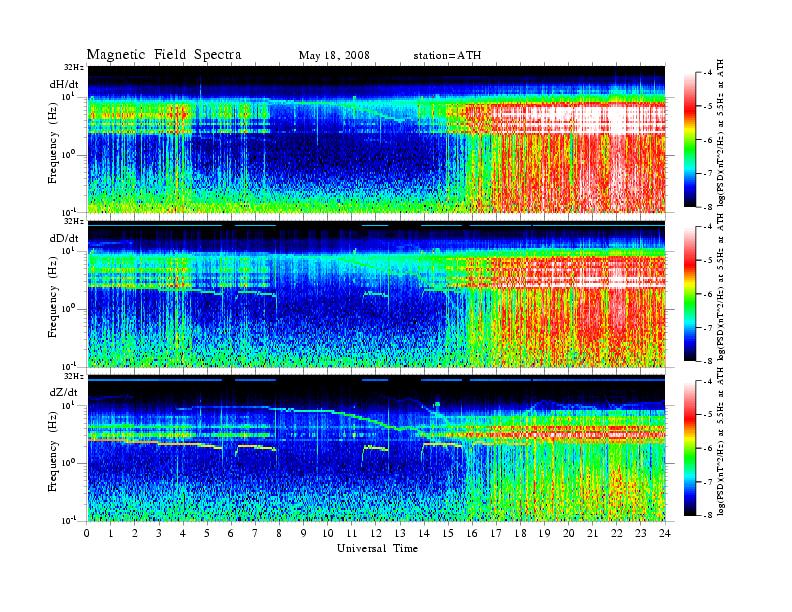
Task: Click the time axis tick label '4'
Action: pyautogui.click(x=183, y=533)
